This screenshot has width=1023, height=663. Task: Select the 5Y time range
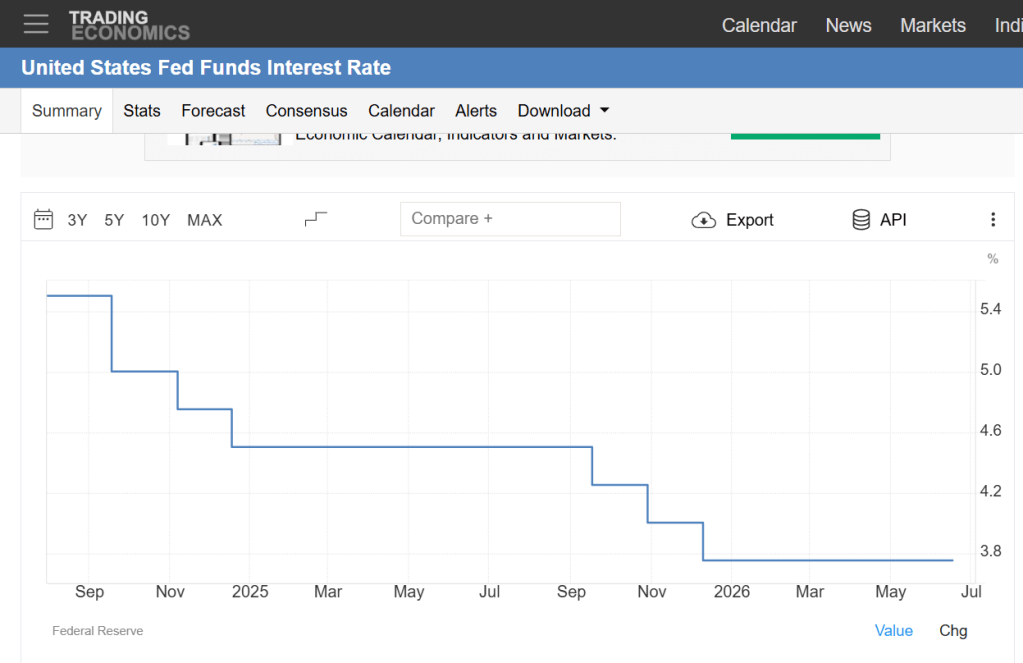114,221
